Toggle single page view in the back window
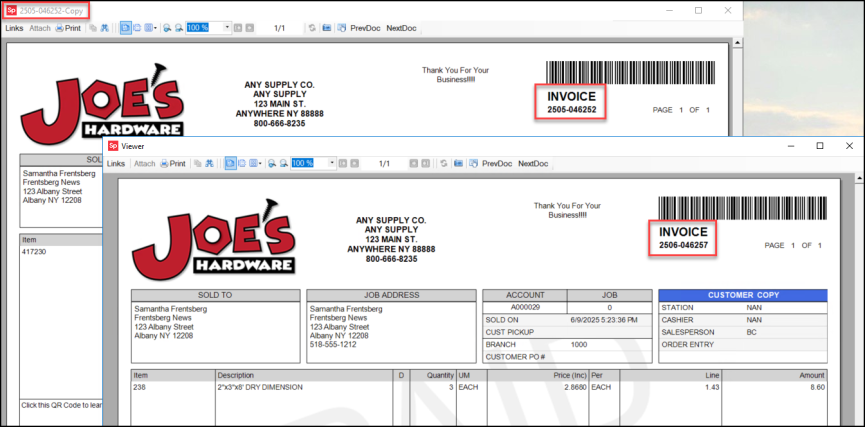This screenshot has height=427, width=865. pos(125,28)
